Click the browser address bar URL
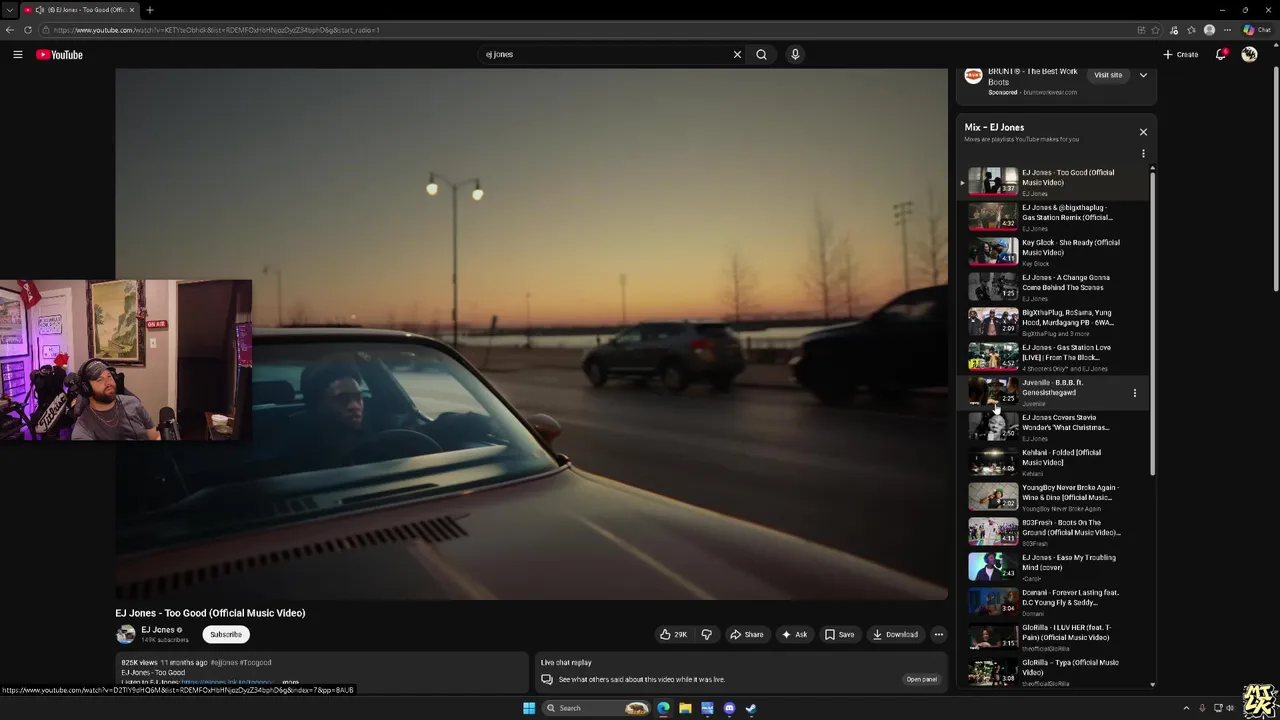The width and height of the screenshot is (1280, 720). click(216, 30)
